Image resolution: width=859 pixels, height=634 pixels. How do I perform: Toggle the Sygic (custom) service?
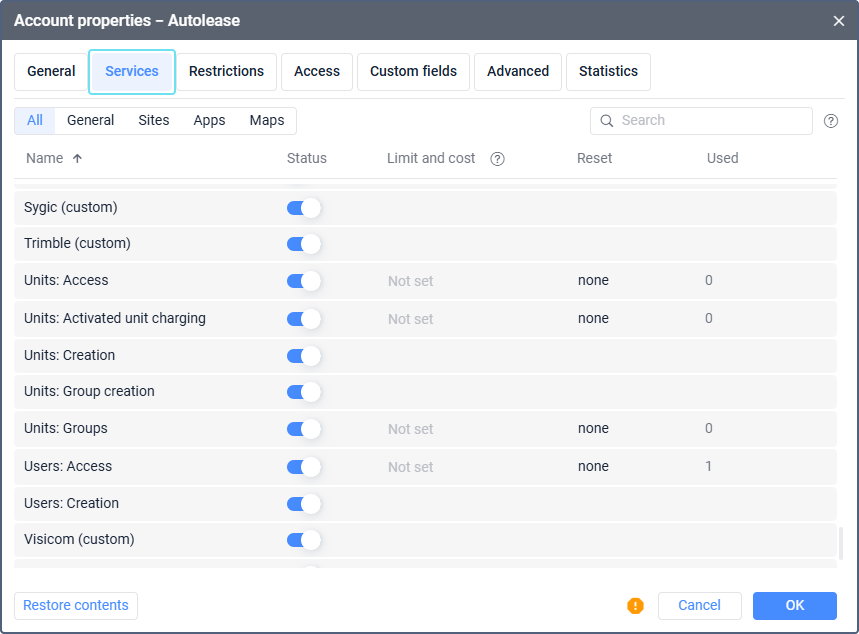(303, 208)
